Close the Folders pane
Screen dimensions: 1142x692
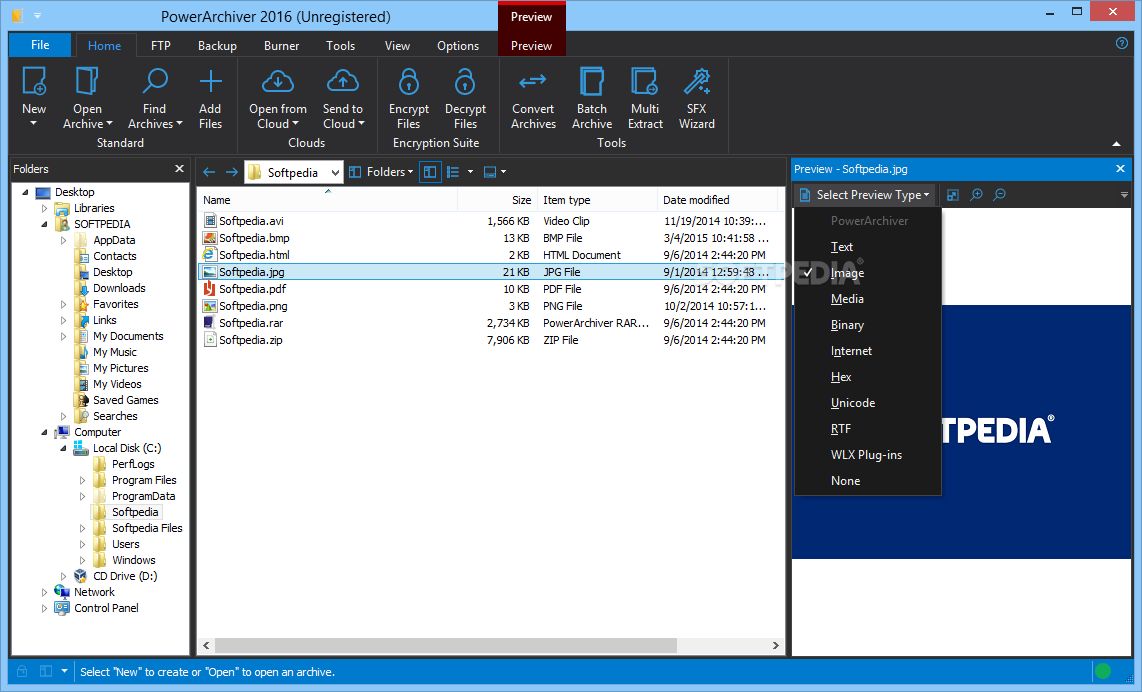click(179, 168)
